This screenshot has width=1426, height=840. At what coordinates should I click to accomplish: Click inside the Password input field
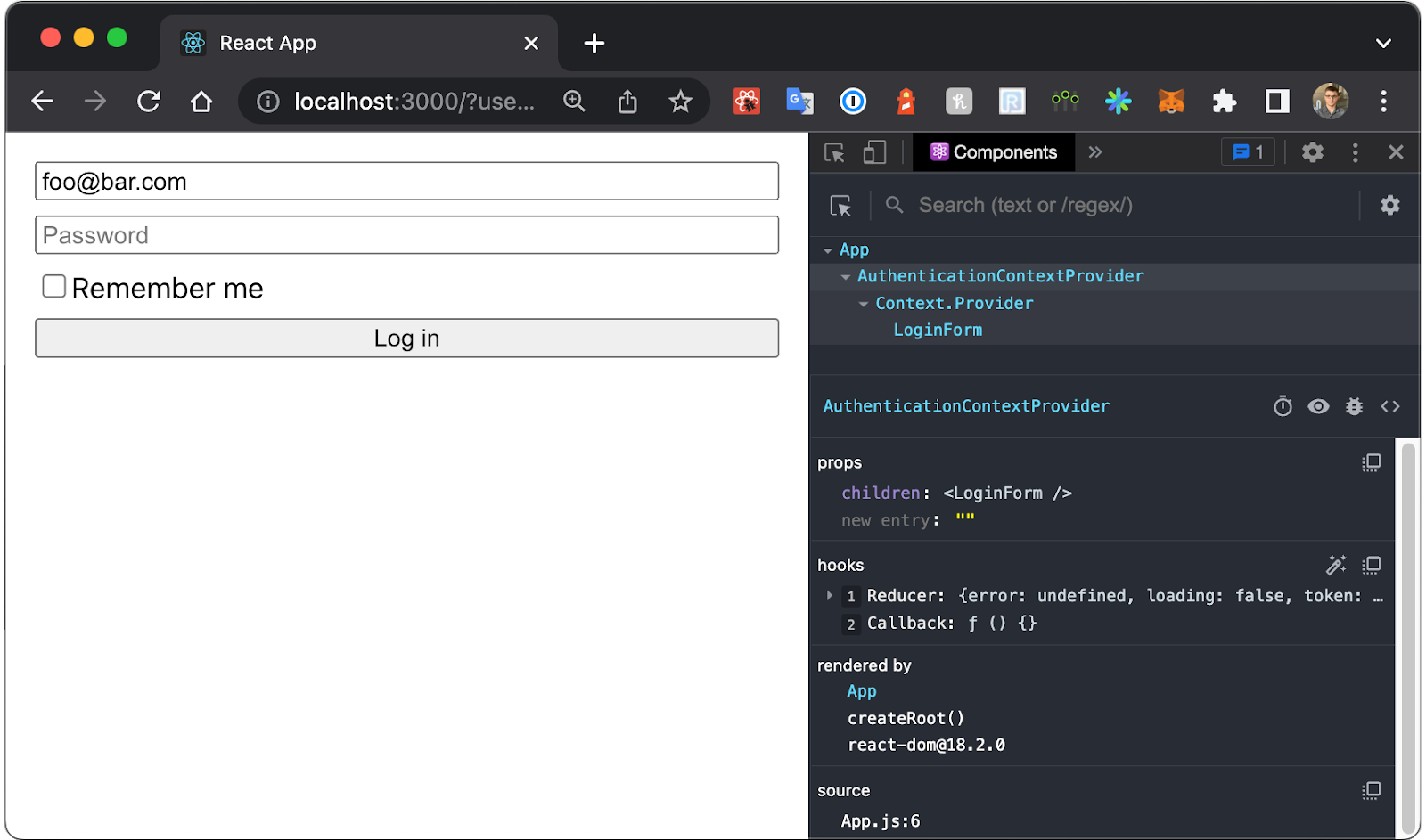406,235
